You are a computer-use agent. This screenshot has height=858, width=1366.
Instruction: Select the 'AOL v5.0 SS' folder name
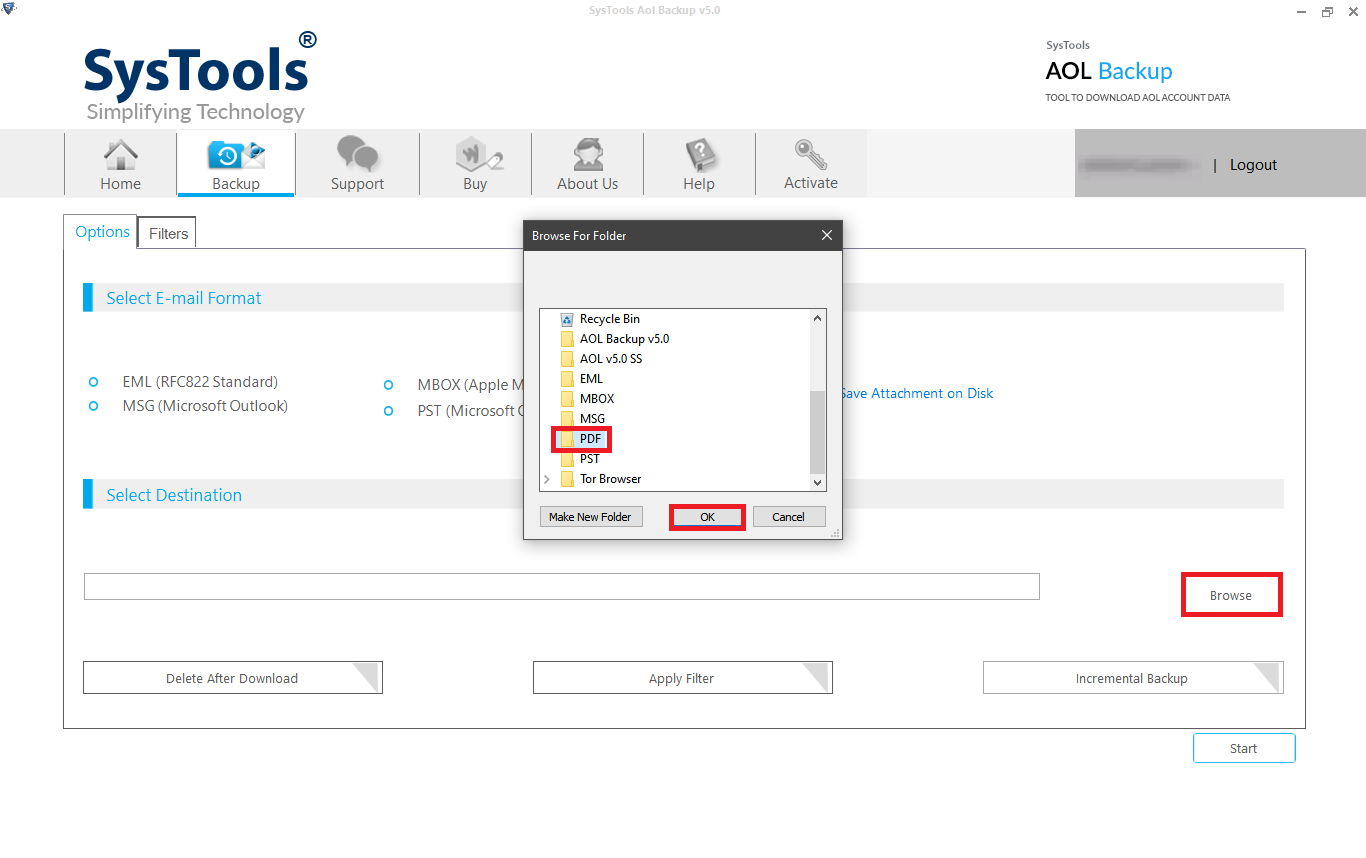pos(611,359)
